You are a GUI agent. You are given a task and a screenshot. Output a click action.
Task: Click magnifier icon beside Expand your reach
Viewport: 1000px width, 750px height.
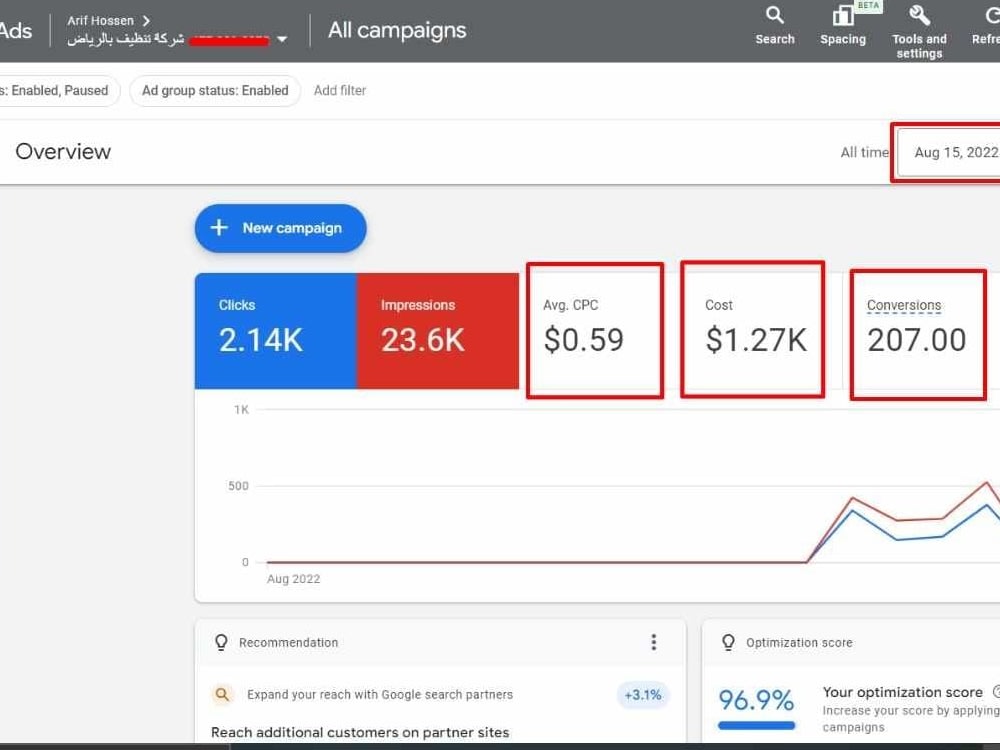click(x=222, y=695)
